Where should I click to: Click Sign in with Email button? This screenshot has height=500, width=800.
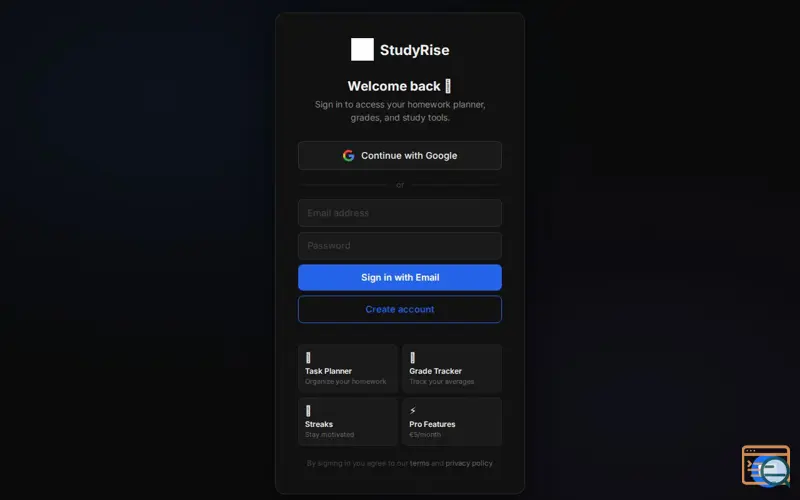coord(400,278)
